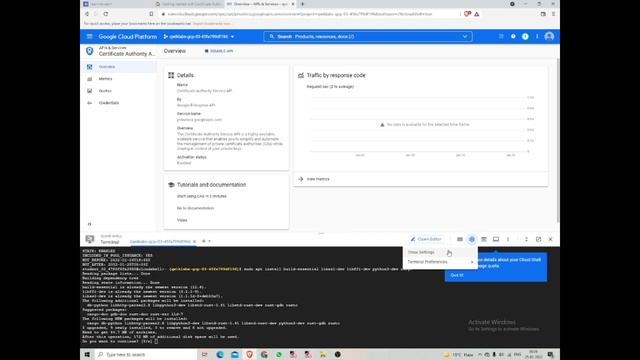
Task: Open Microsoft Edge from the taskbar
Action: tap(220, 354)
